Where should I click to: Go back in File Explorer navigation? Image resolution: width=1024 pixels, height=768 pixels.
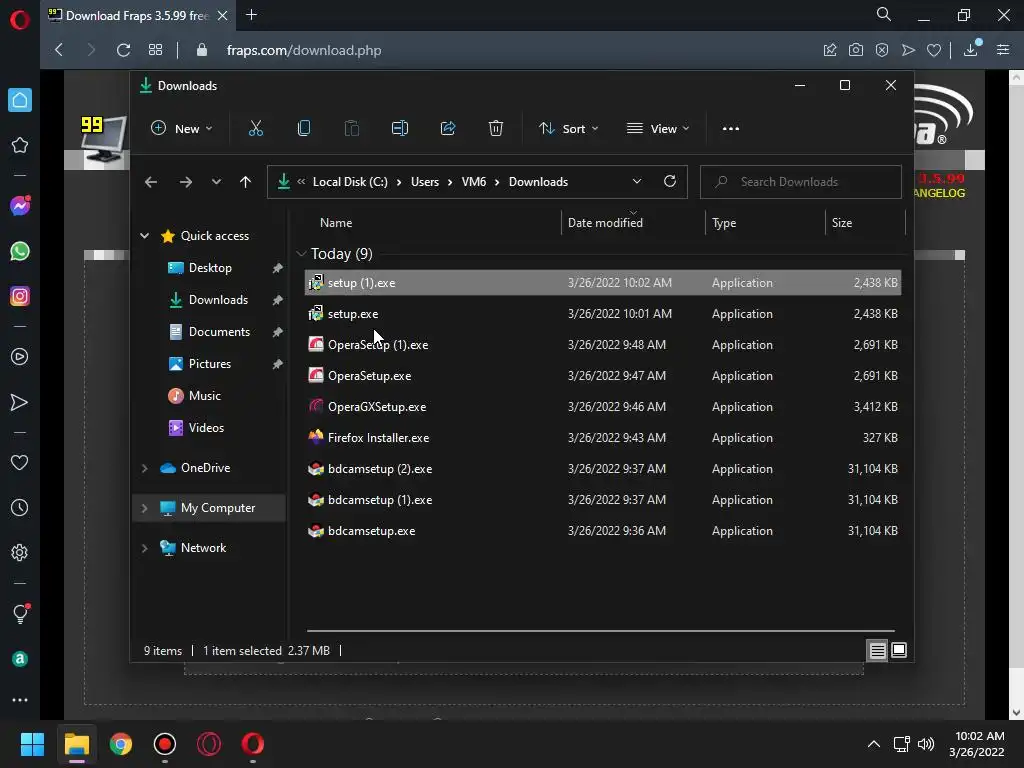[151, 182]
